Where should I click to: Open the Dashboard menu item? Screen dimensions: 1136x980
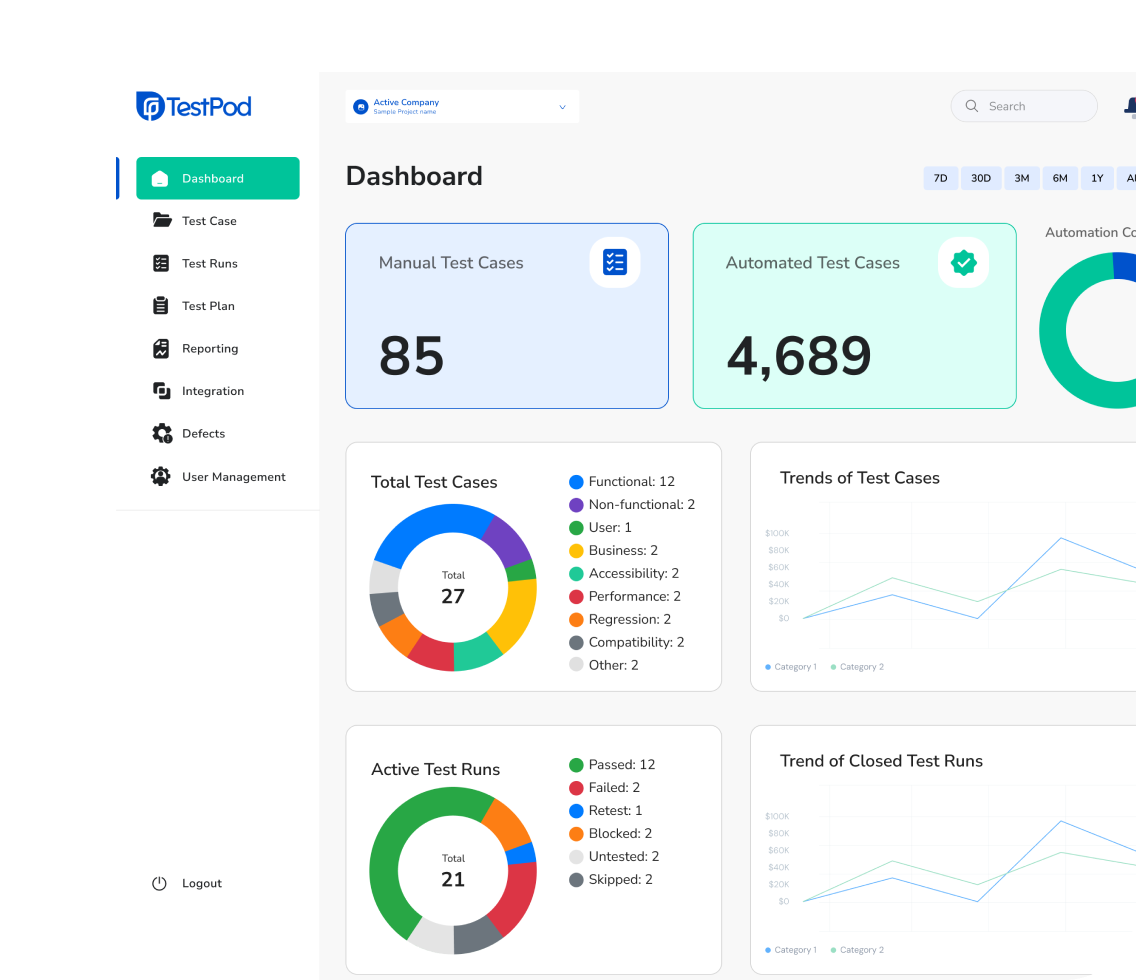pyautogui.click(x=218, y=178)
